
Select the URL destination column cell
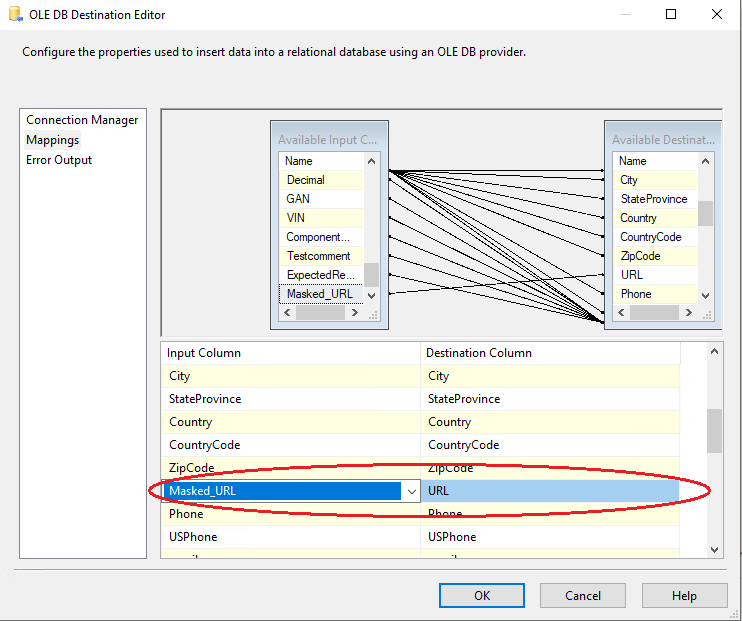[550, 491]
